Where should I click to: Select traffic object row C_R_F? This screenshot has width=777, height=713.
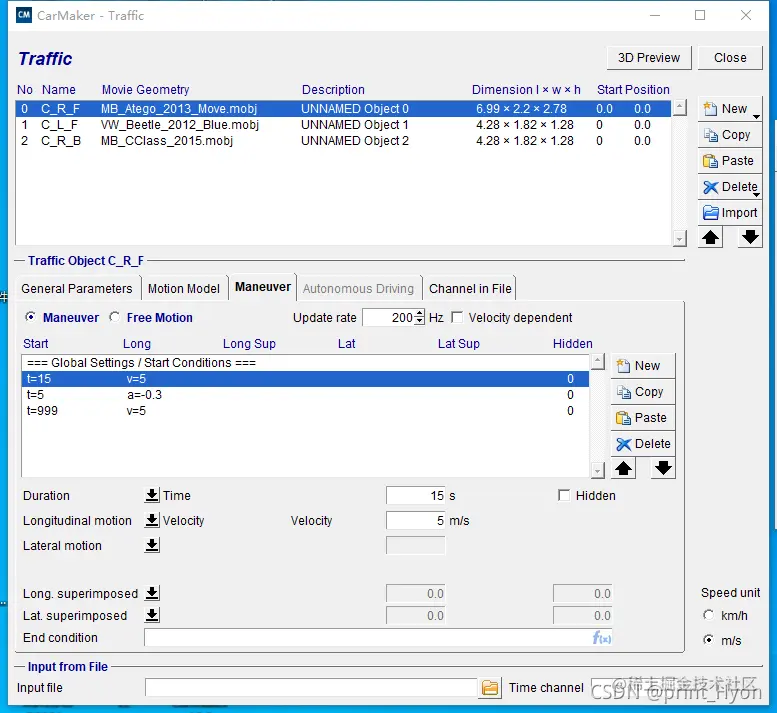[x=343, y=109]
